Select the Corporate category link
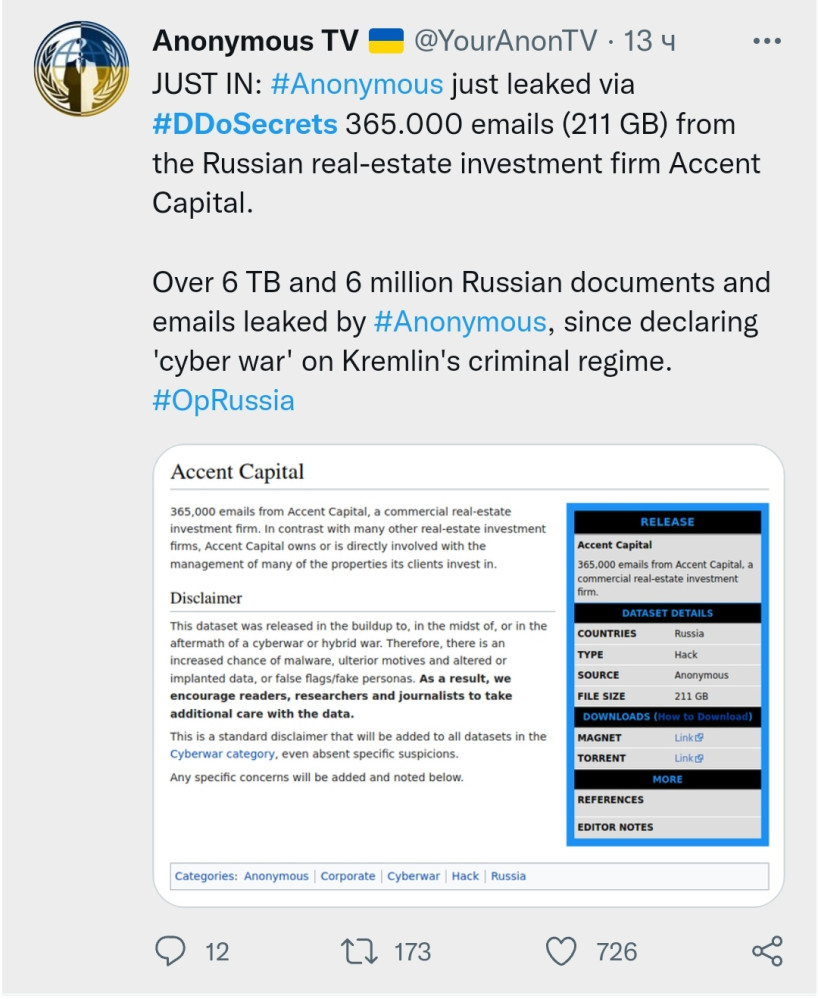The image size is (818, 999). [348, 876]
